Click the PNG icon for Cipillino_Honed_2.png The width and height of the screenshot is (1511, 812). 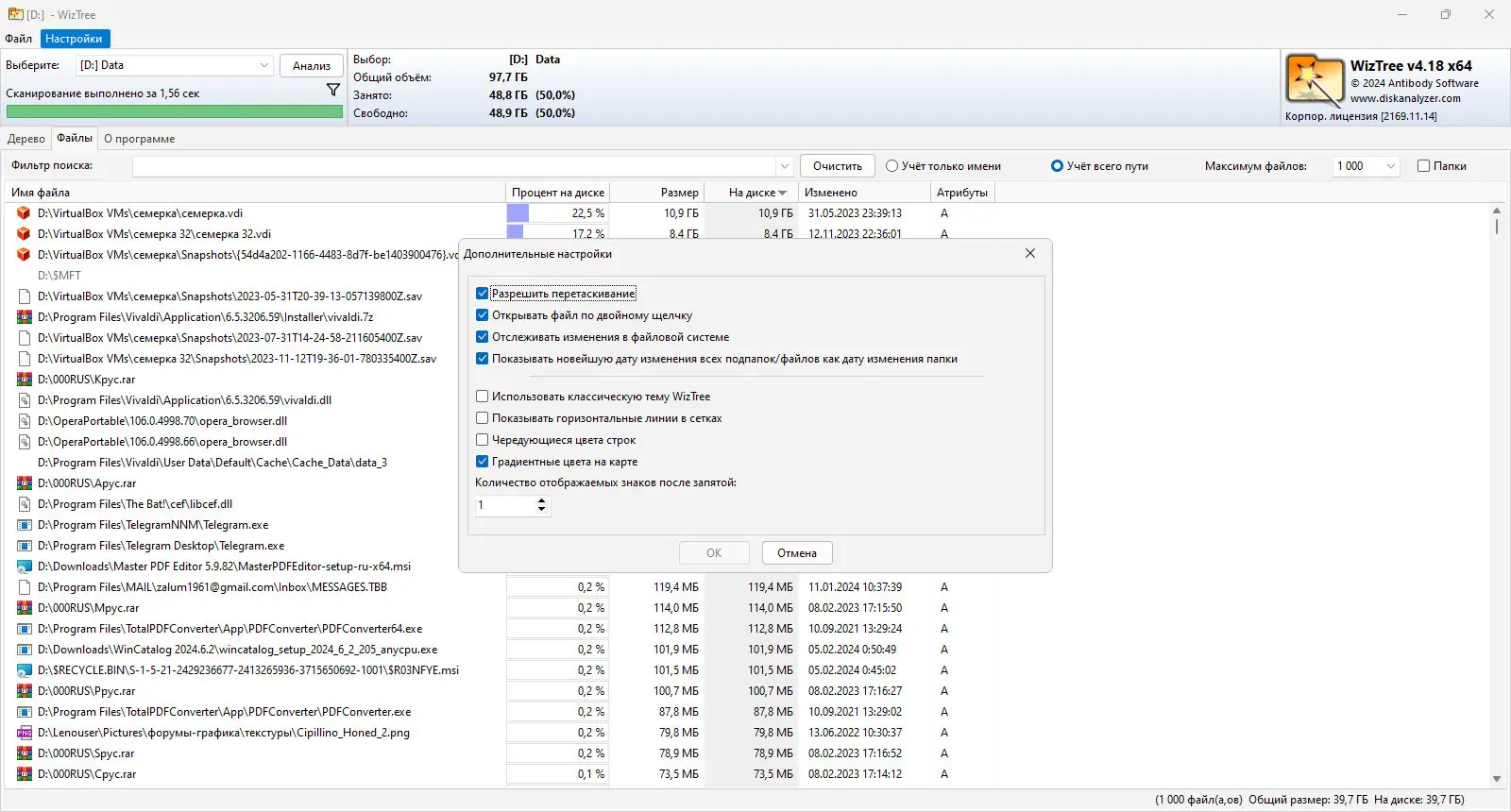24,733
